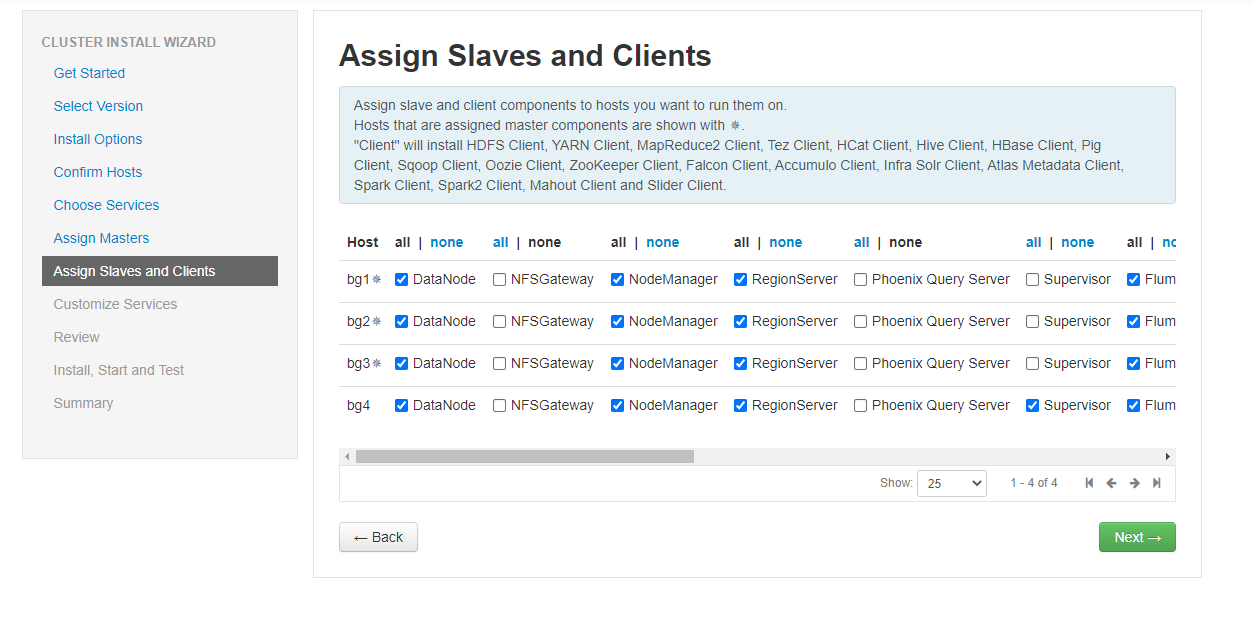1253x617 pixels.
Task: Uncheck DataNode on host bg3
Action: pos(401,364)
